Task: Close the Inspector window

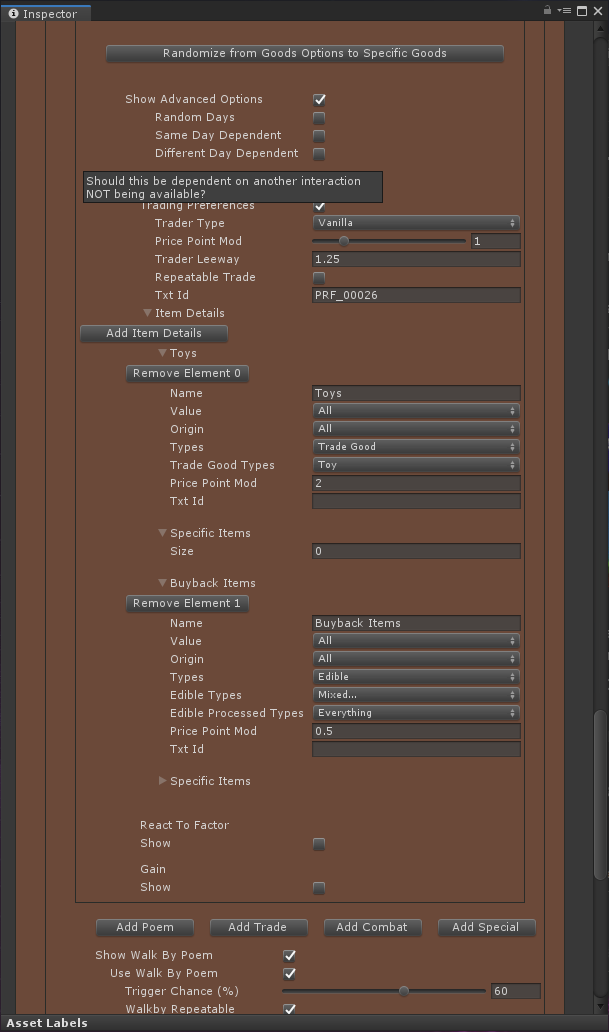Action: coord(598,11)
